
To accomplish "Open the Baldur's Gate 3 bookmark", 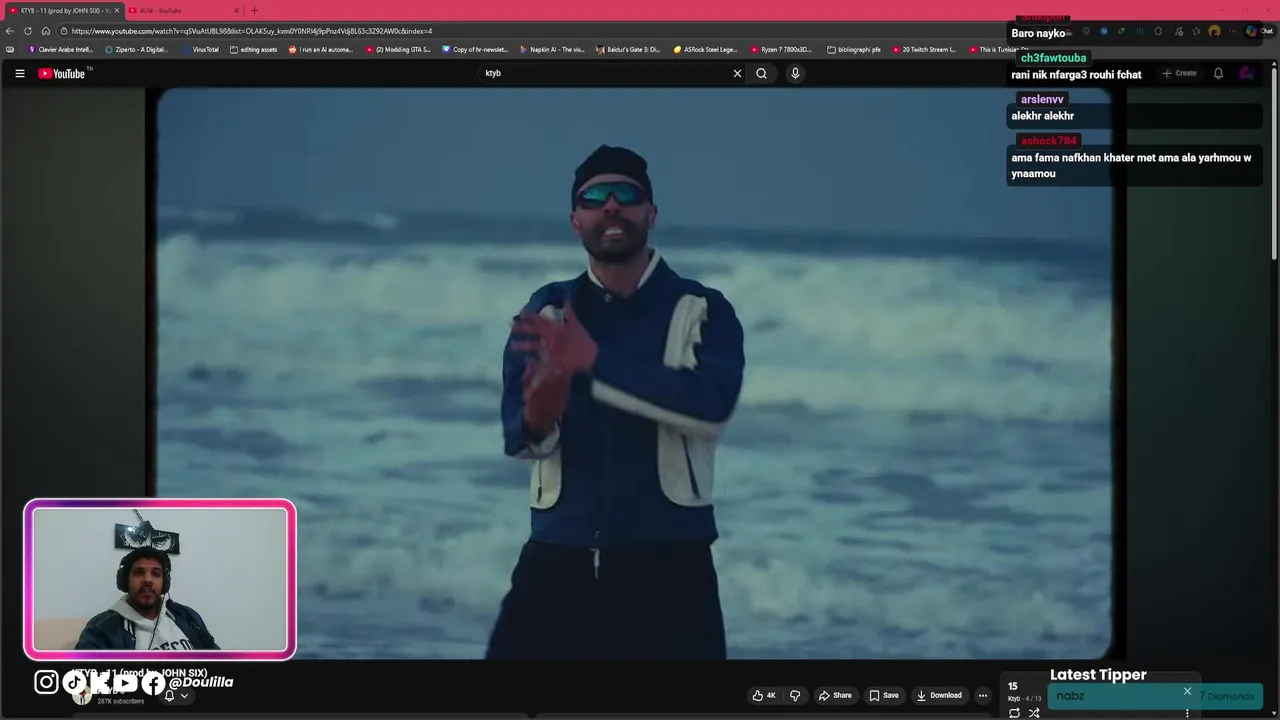I will [628, 49].
